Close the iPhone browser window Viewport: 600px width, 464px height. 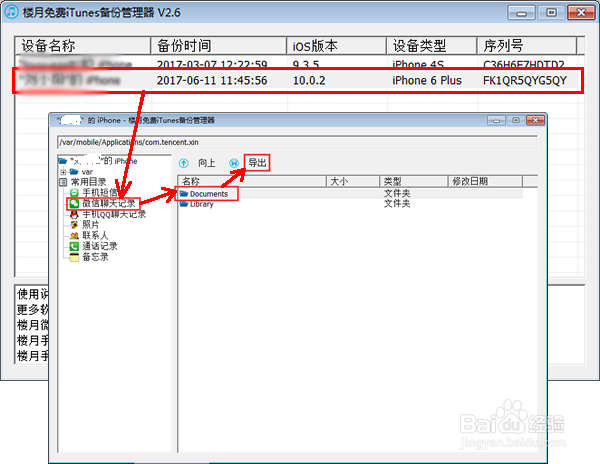point(536,120)
